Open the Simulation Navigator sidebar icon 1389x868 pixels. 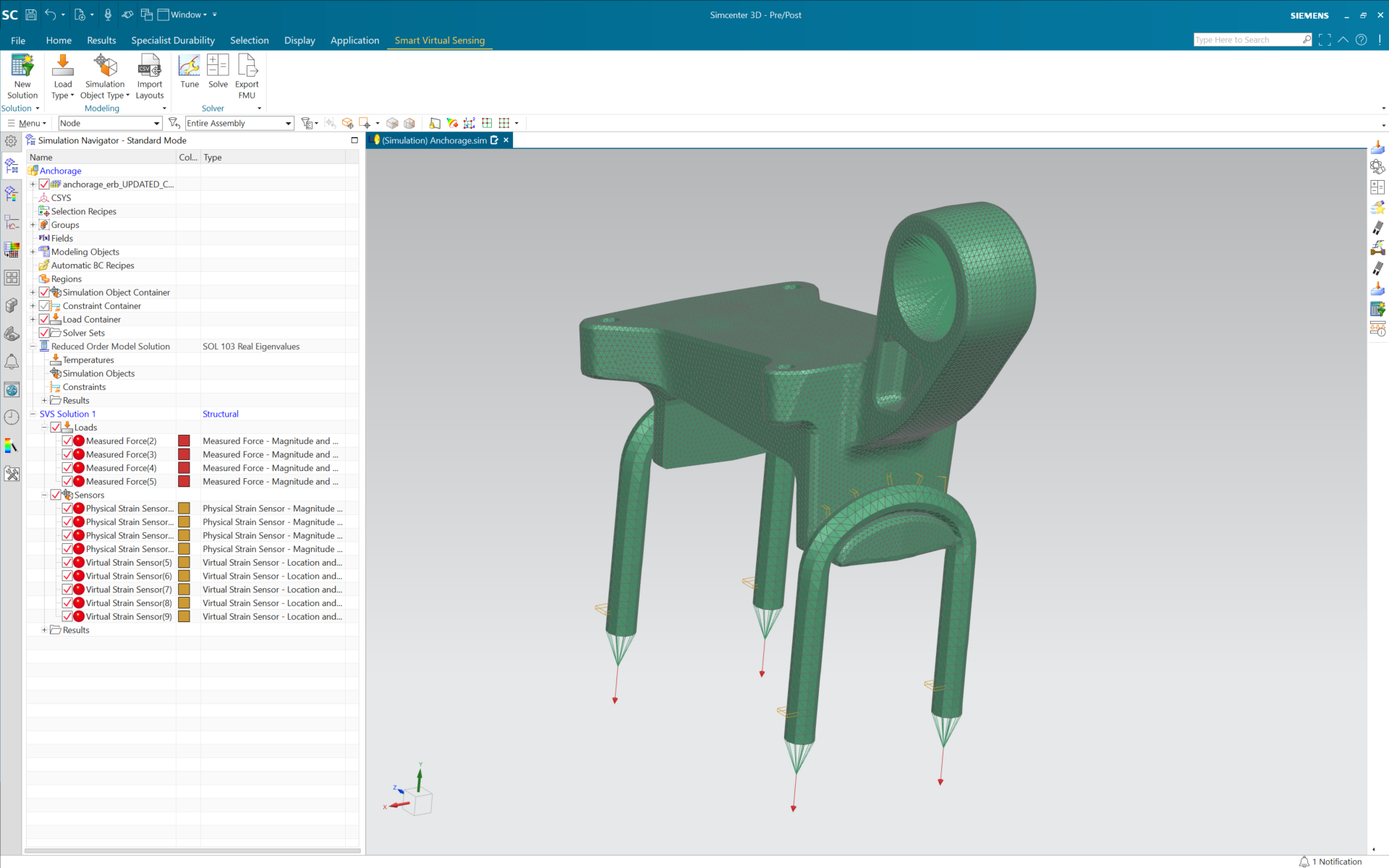coord(12,166)
